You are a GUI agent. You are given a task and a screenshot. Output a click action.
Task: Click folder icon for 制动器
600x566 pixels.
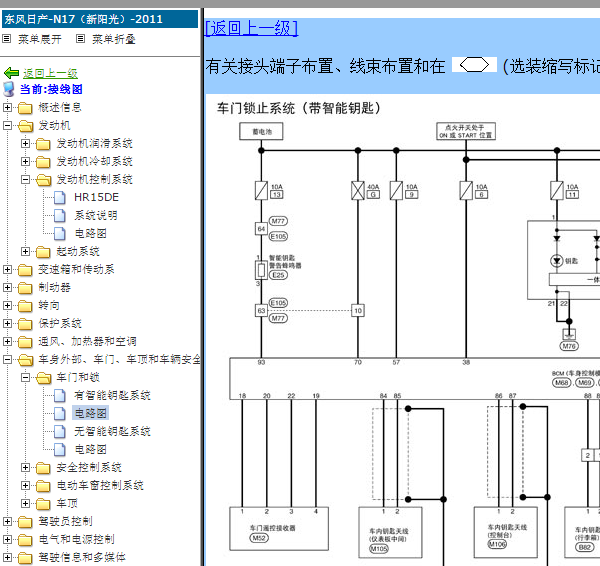coord(25,288)
